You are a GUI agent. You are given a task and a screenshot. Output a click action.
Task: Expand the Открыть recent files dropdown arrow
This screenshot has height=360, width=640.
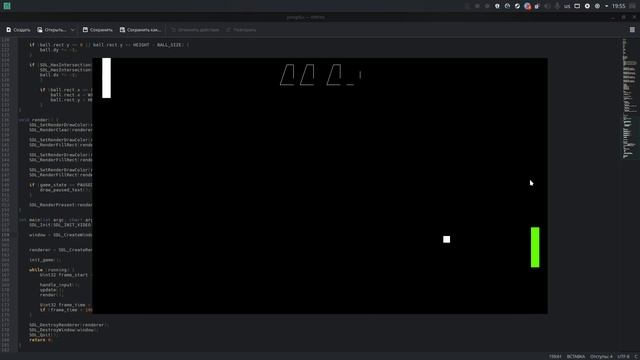pyautogui.click(x=73, y=30)
